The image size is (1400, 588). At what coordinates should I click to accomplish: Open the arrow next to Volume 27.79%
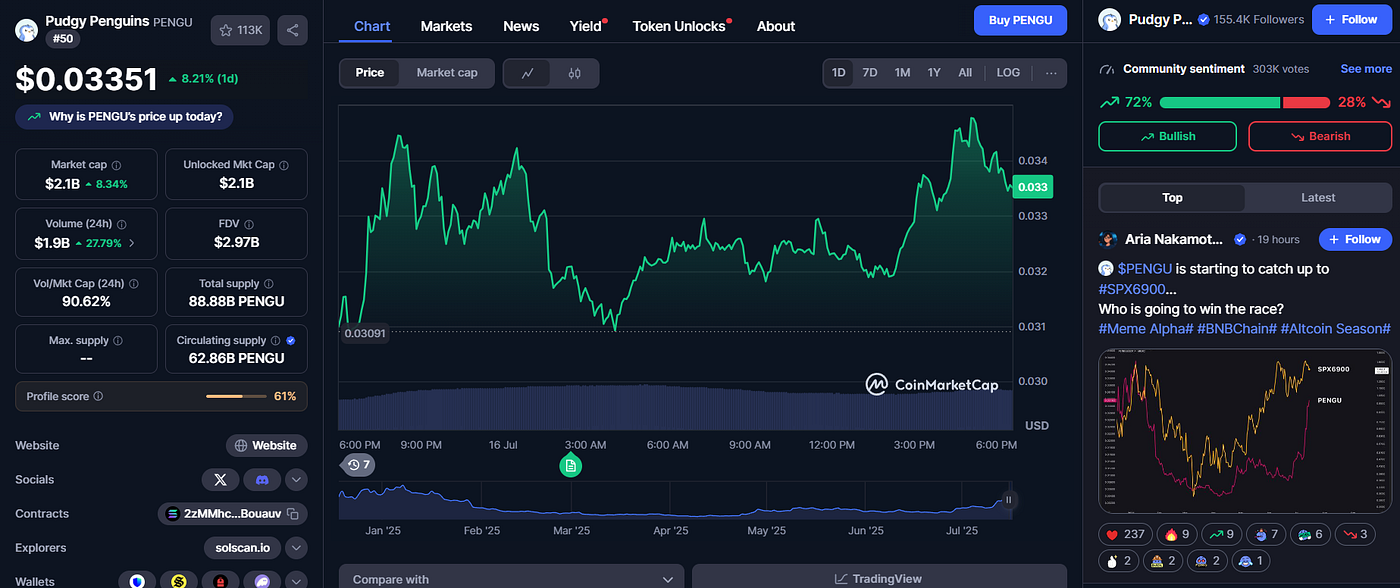(132, 243)
